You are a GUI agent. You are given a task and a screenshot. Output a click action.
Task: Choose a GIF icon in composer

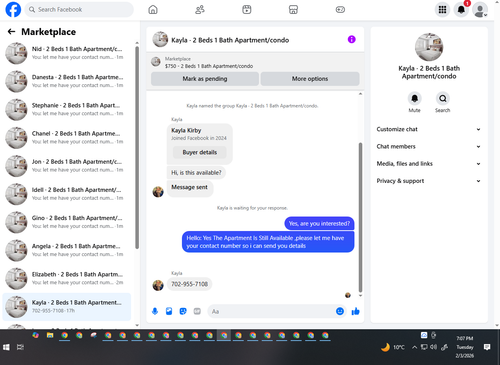pyautogui.click(x=197, y=311)
